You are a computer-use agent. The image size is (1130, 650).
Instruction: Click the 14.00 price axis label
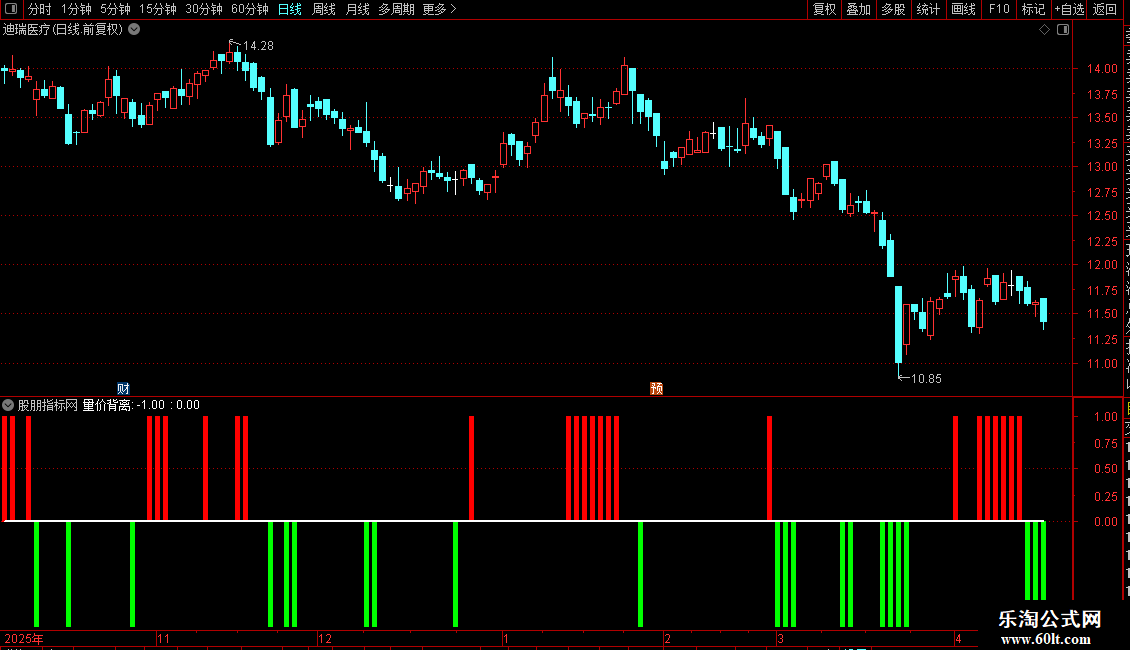point(1102,69)
